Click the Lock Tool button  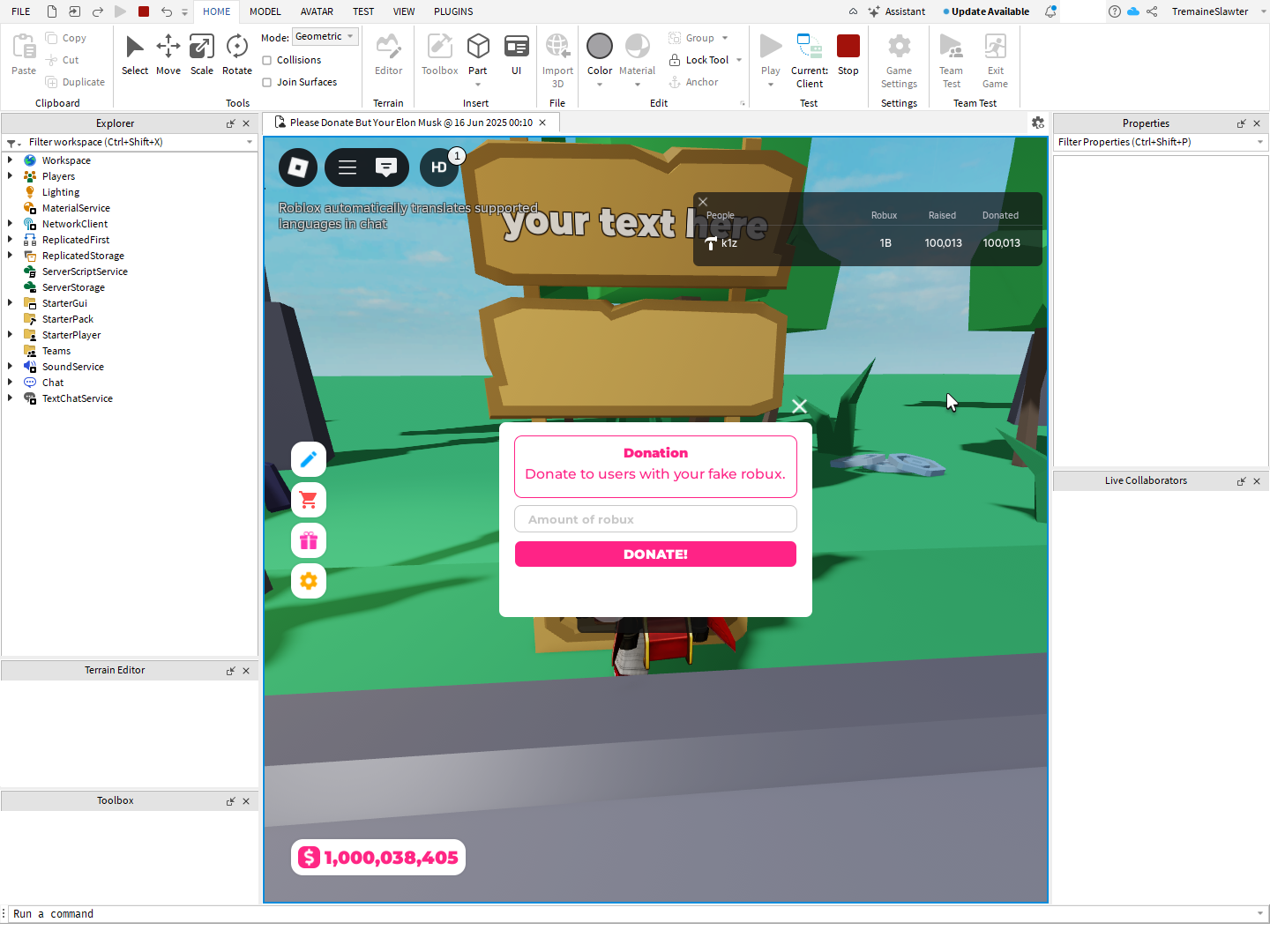click(698, 60)
